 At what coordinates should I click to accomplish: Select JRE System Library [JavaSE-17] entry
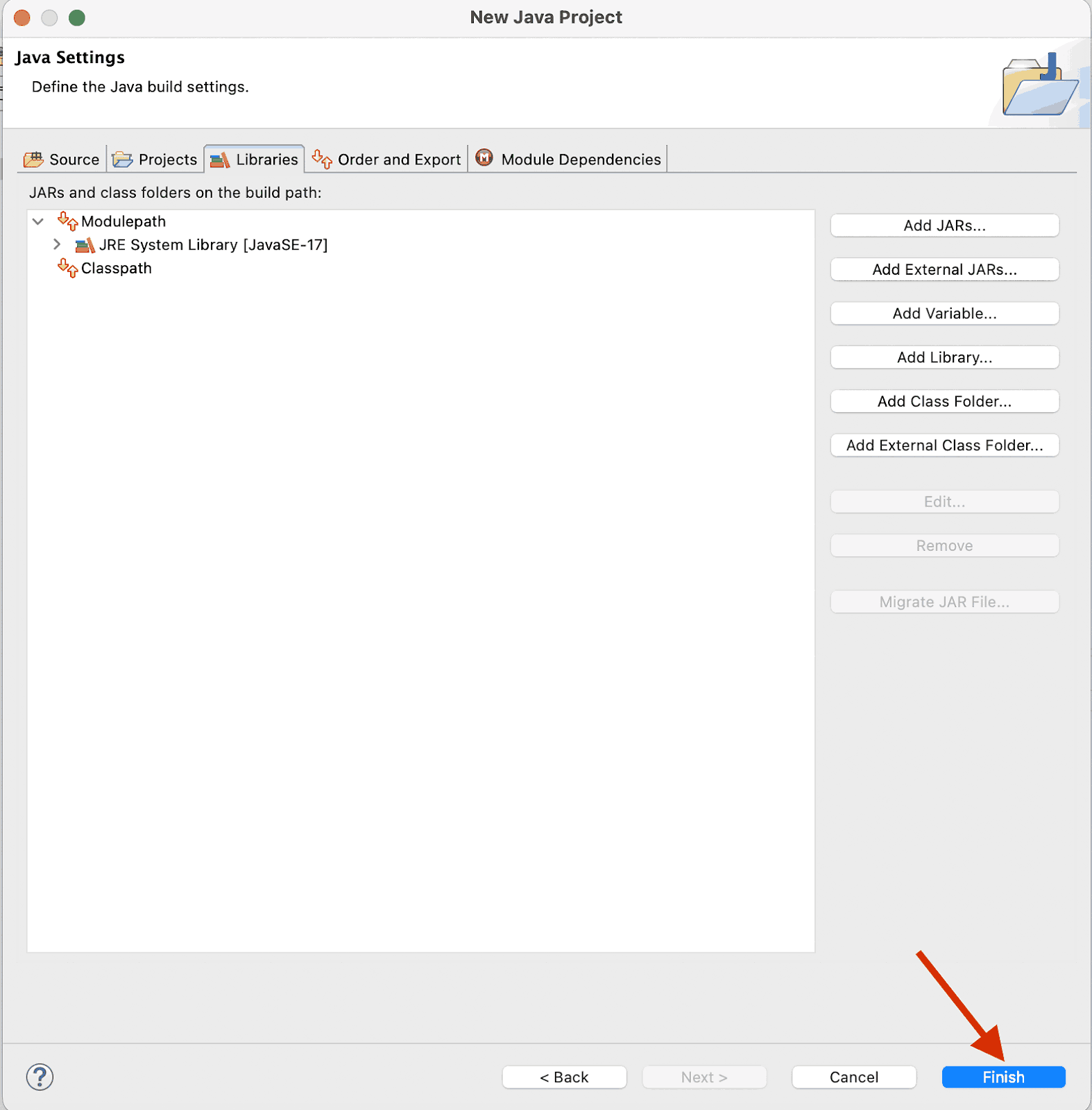click(213, 245)
